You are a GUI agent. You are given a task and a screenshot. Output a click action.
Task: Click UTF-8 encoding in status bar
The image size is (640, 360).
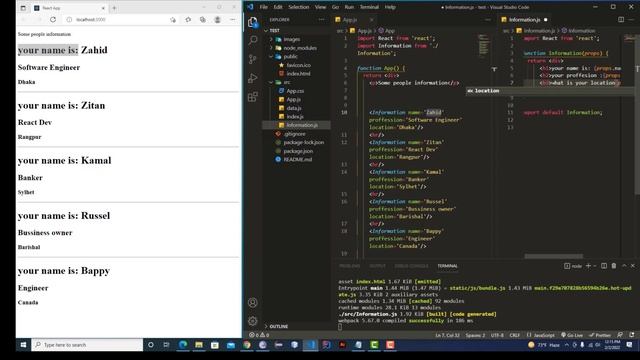[x=497, y=335]
